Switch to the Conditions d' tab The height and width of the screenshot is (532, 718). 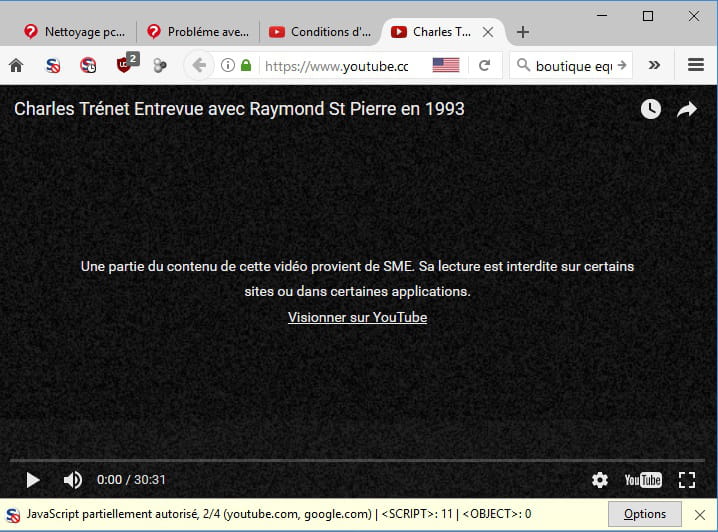tap(321, 32)
